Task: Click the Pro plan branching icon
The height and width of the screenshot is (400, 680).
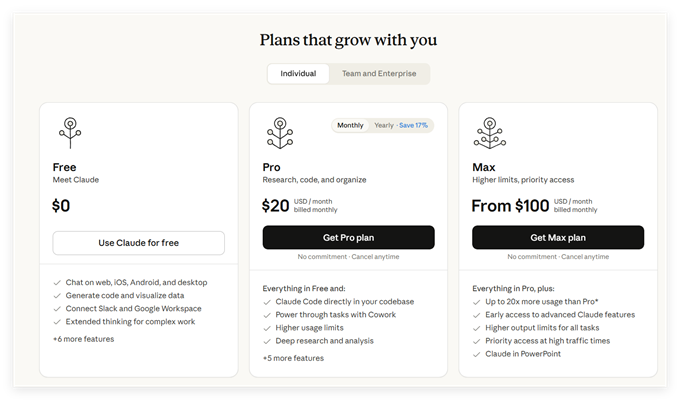Action: [x=279, y=132]
